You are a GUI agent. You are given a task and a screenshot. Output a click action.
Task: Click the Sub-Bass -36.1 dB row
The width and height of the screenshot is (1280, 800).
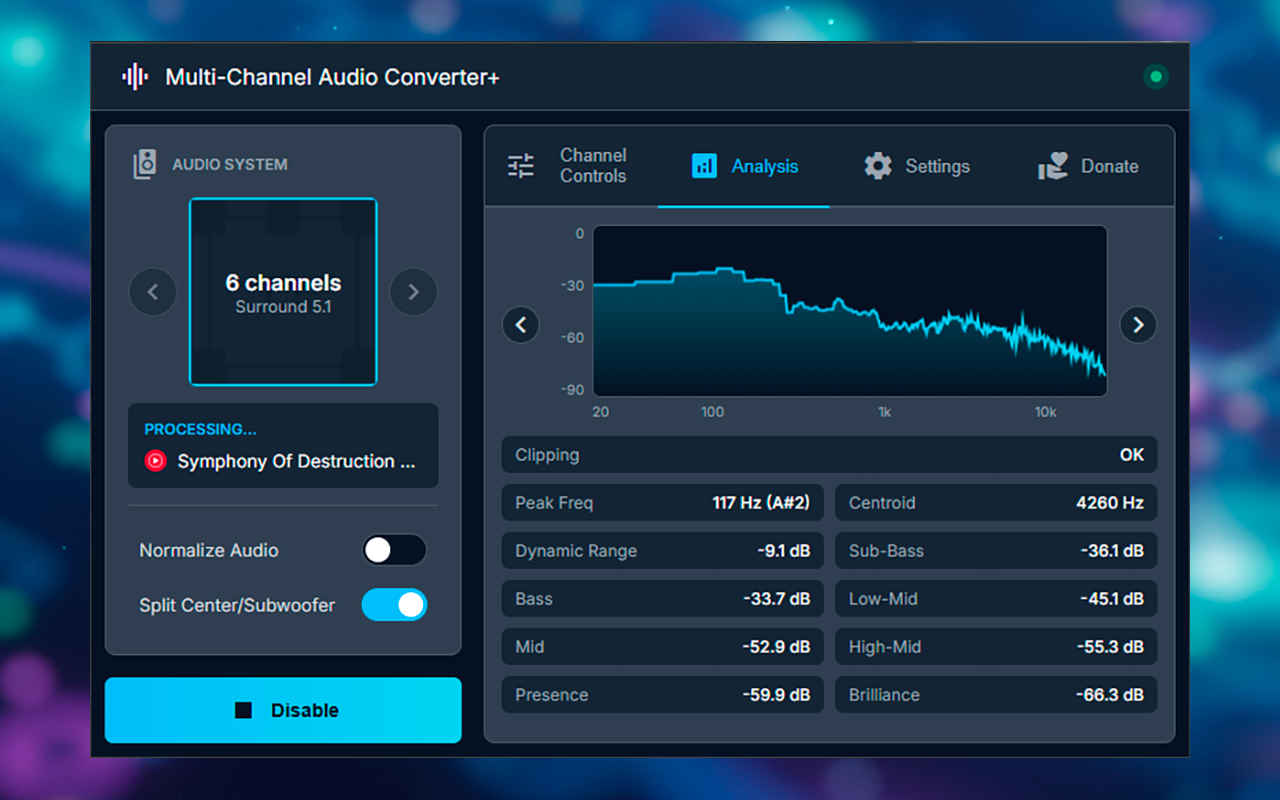click(x=996, y=551)
